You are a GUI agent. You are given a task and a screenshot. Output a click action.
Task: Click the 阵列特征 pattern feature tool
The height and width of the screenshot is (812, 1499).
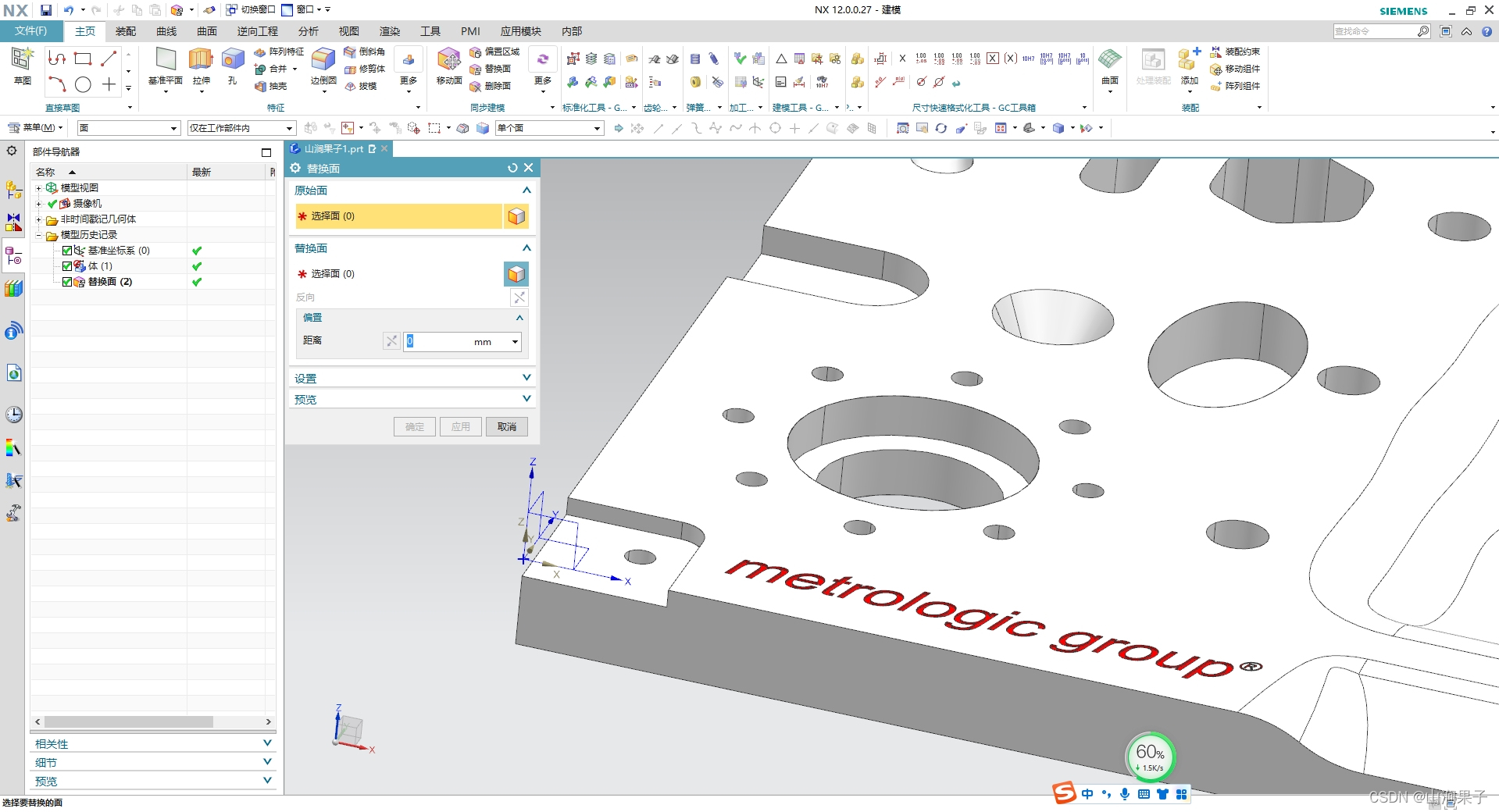click(x=279, y=52)
